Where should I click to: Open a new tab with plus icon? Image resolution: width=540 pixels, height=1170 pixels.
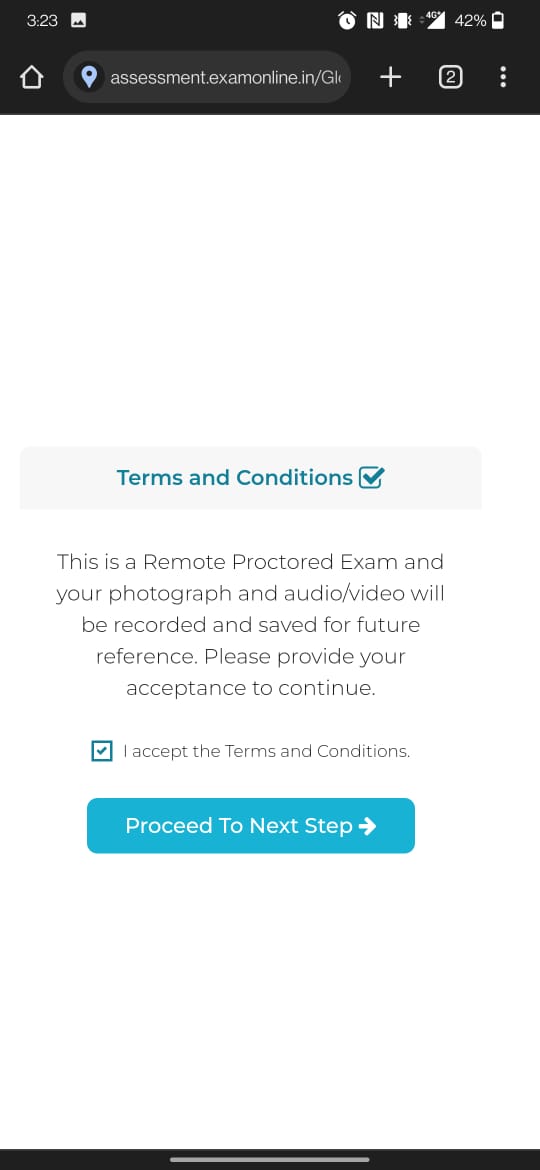click(x=390, y=77)
